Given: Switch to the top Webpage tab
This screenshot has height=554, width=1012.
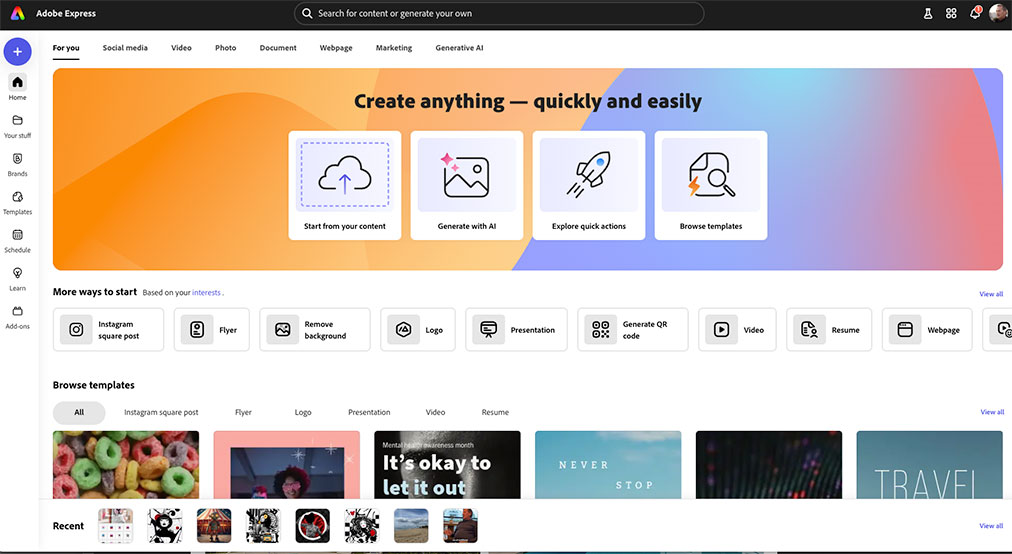Looking at the screenshot, I should (x=336, y=48).
